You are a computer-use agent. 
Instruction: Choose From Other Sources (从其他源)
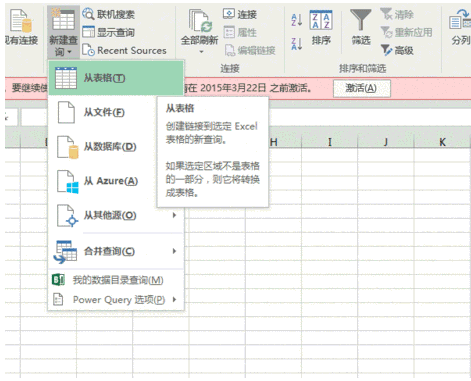[116, 215]
